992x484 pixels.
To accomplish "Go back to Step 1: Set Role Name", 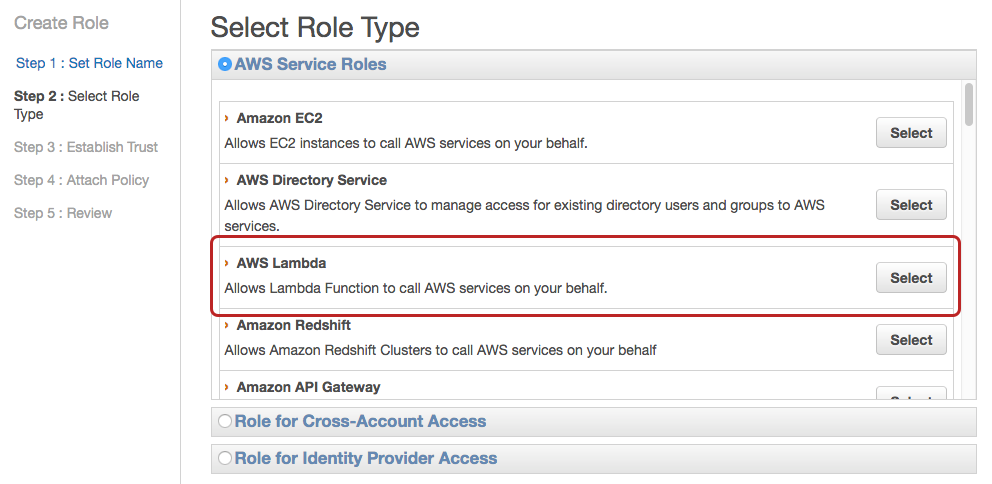I will coord(89,63).
